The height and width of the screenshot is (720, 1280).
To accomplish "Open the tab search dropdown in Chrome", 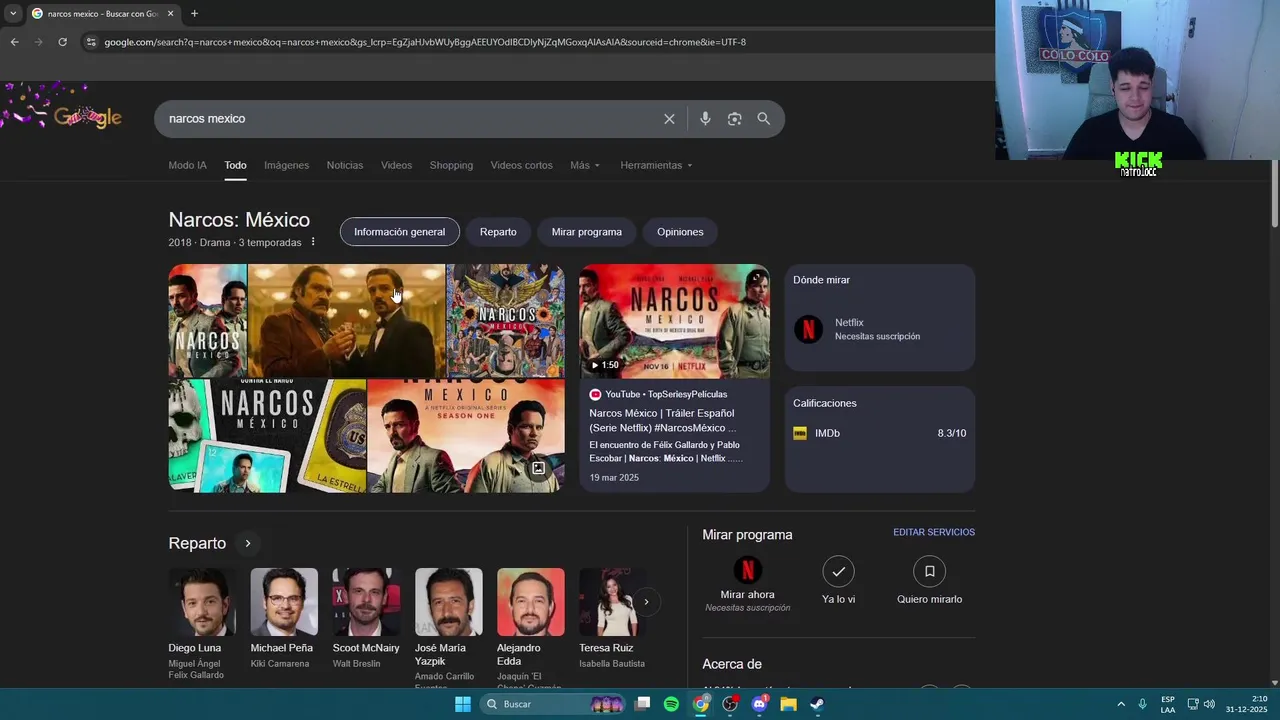I will 12,13.
